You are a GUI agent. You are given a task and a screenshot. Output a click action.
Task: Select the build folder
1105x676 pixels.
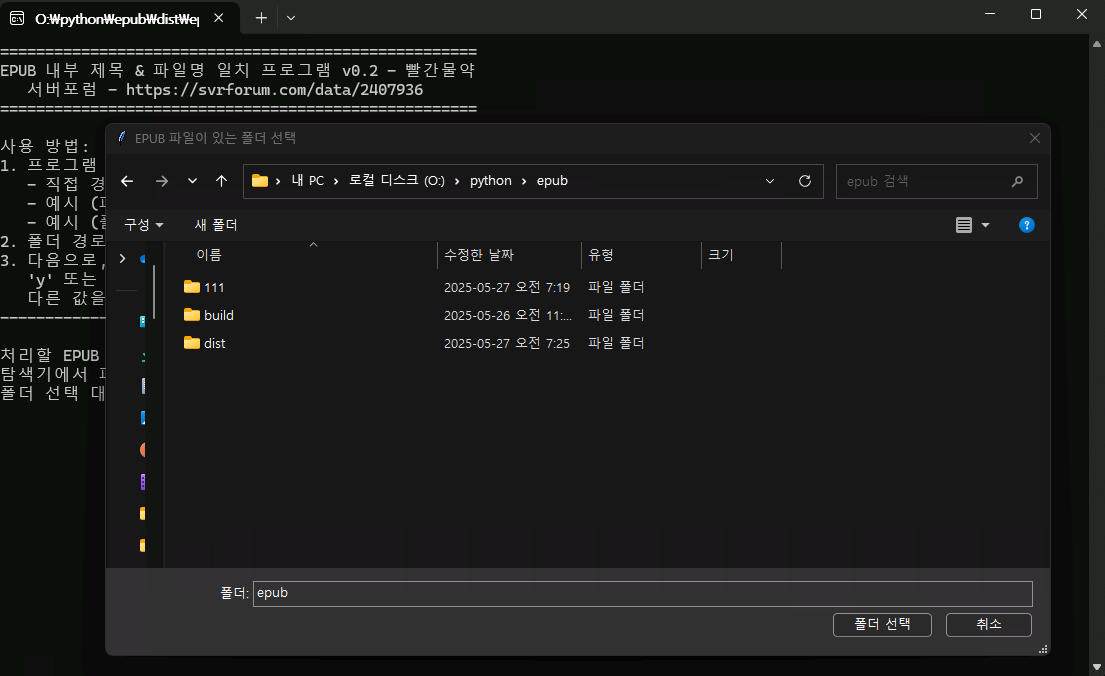point(218,315)
